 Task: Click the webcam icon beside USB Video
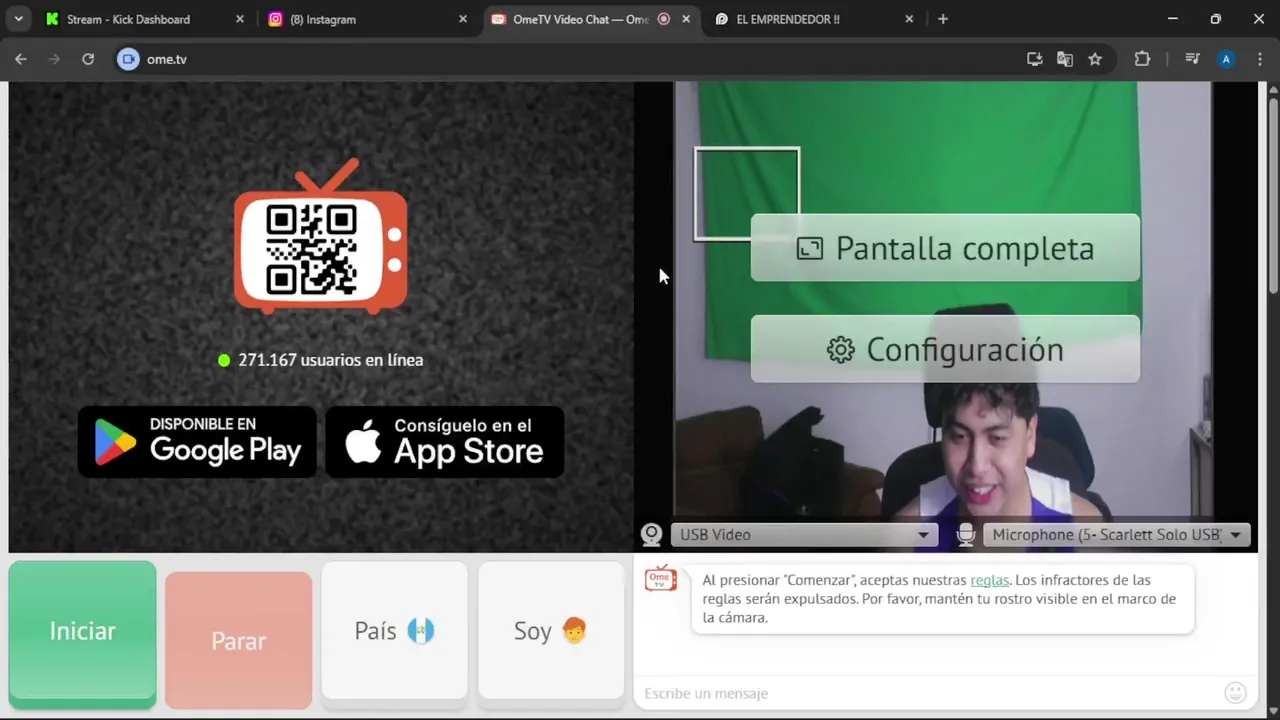651,535
